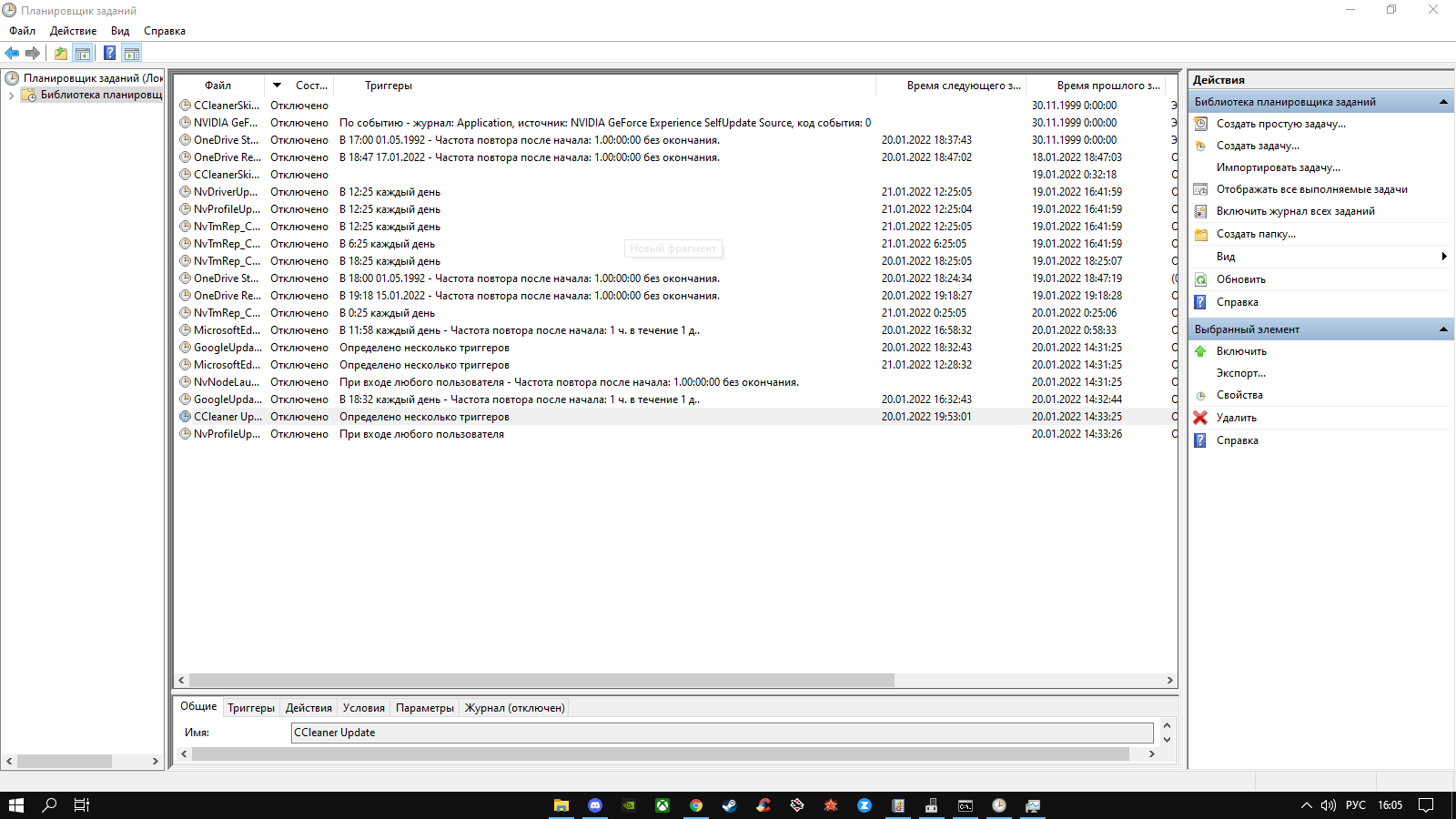Switch to the Условия tab

tap(364, 708)
